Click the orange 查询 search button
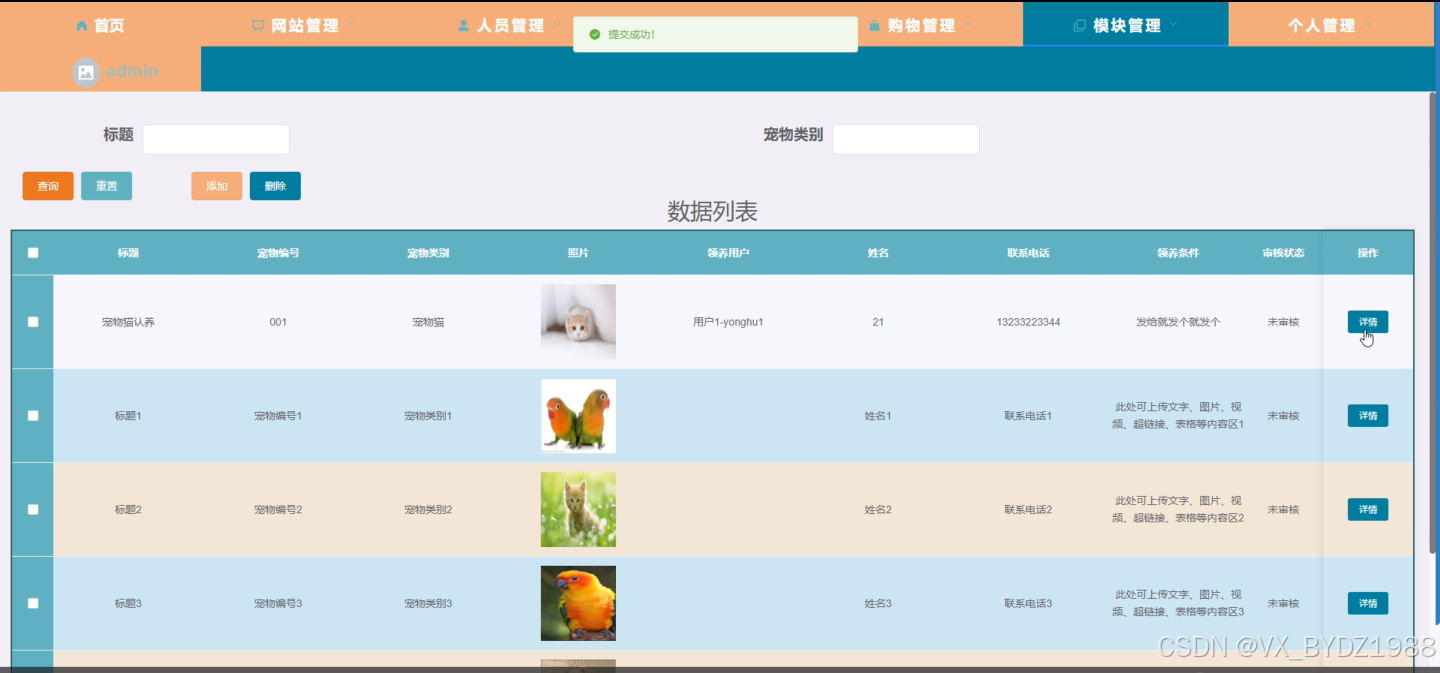 [x=48, y=186]
